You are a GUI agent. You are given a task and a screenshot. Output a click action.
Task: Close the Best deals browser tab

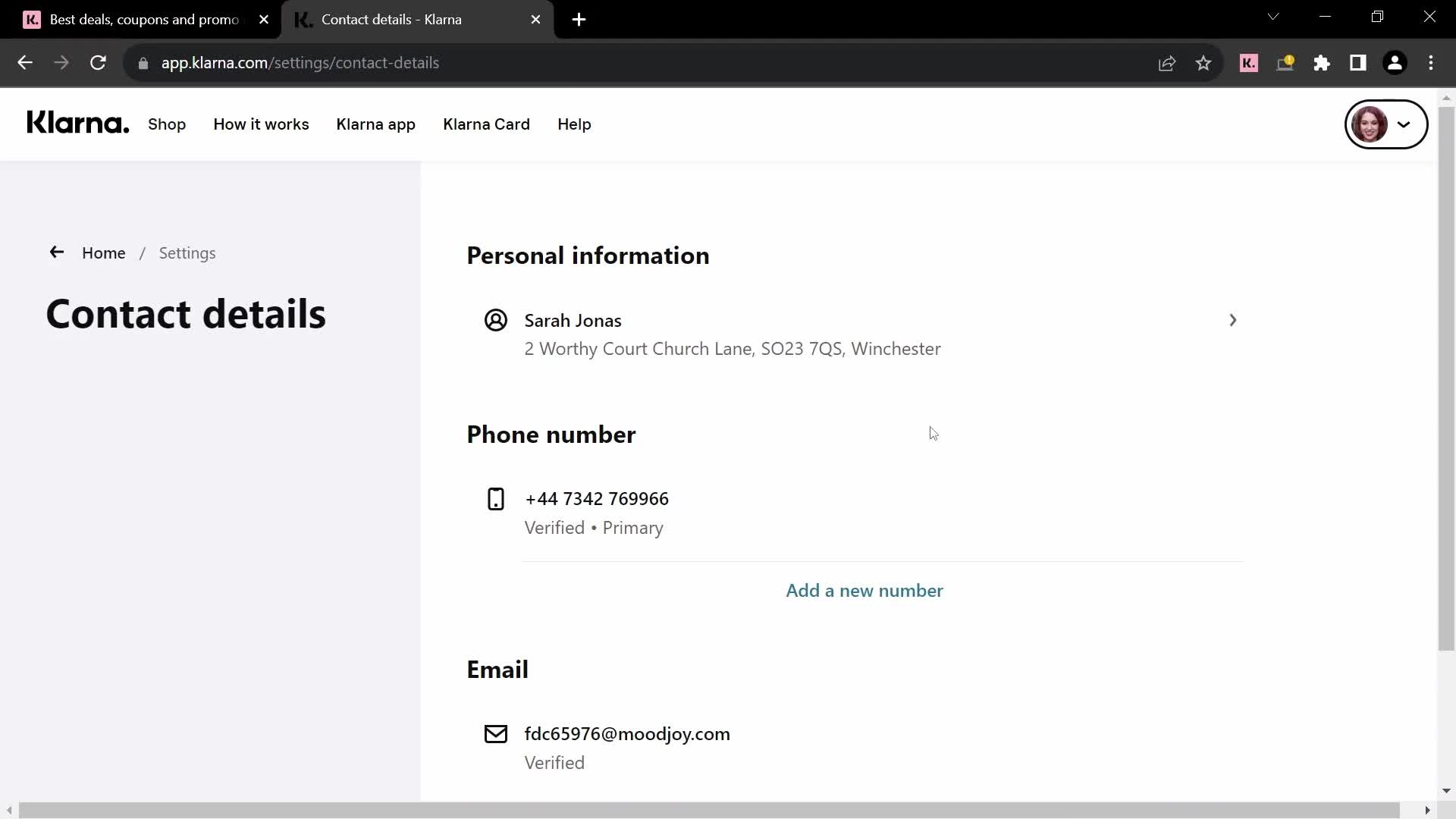264,20
